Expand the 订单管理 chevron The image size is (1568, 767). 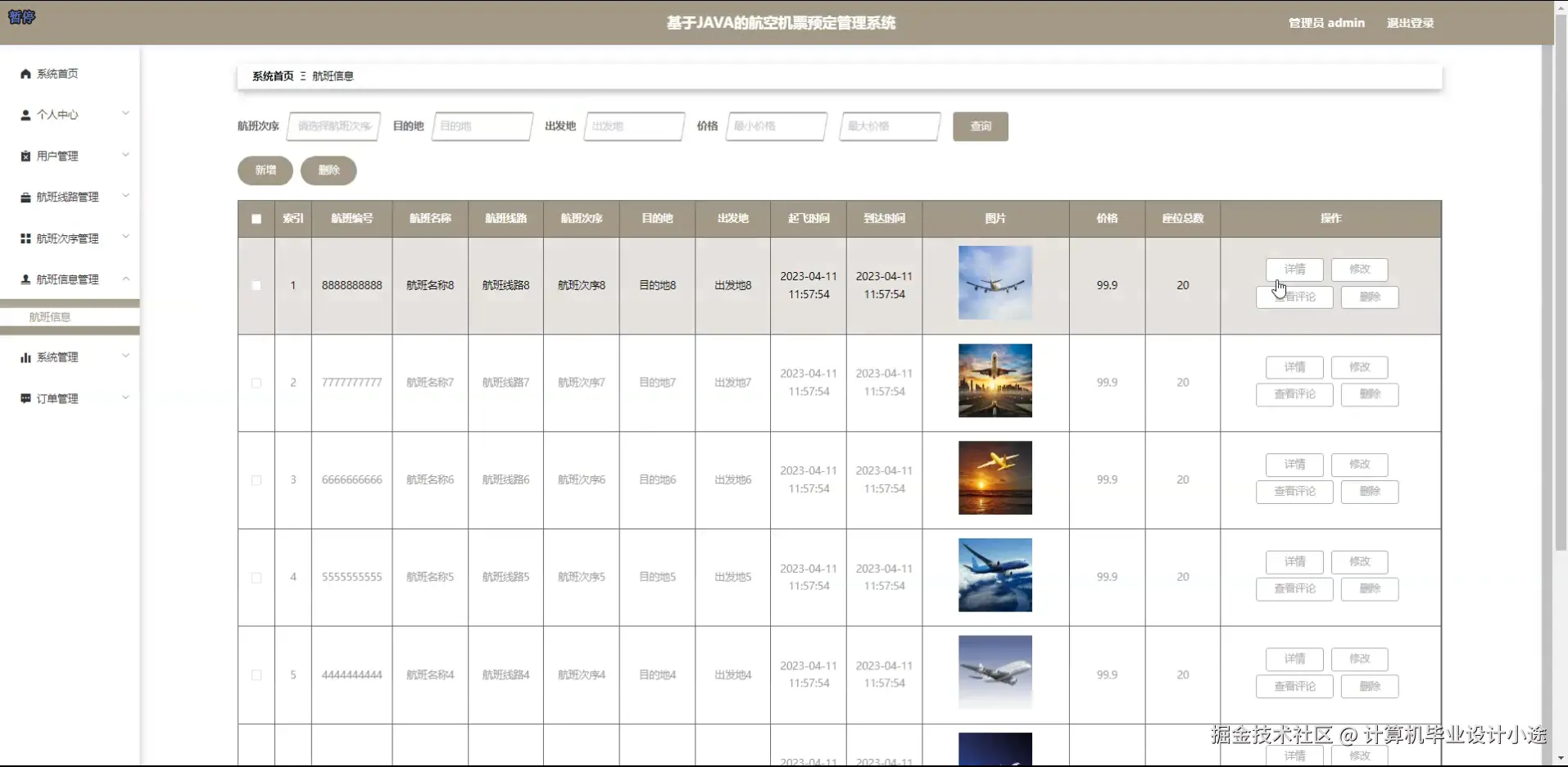click(125, 397)
